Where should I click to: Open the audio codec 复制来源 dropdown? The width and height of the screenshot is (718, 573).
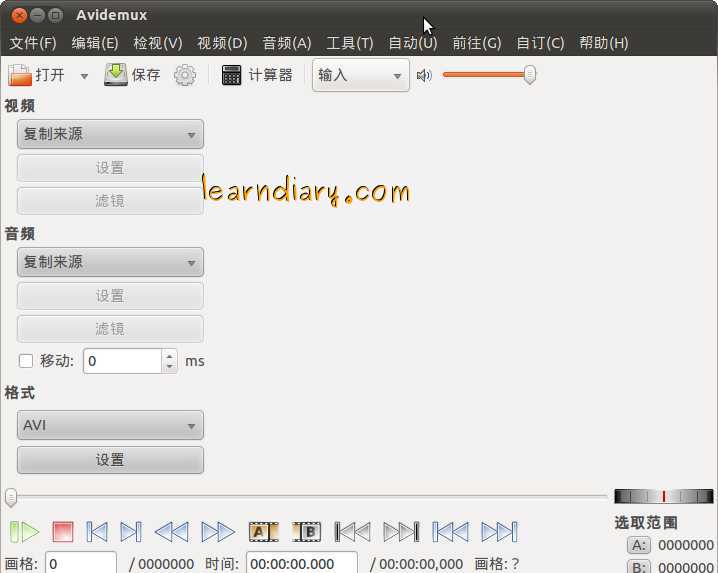pyautogui.click(x=110, y=262)
